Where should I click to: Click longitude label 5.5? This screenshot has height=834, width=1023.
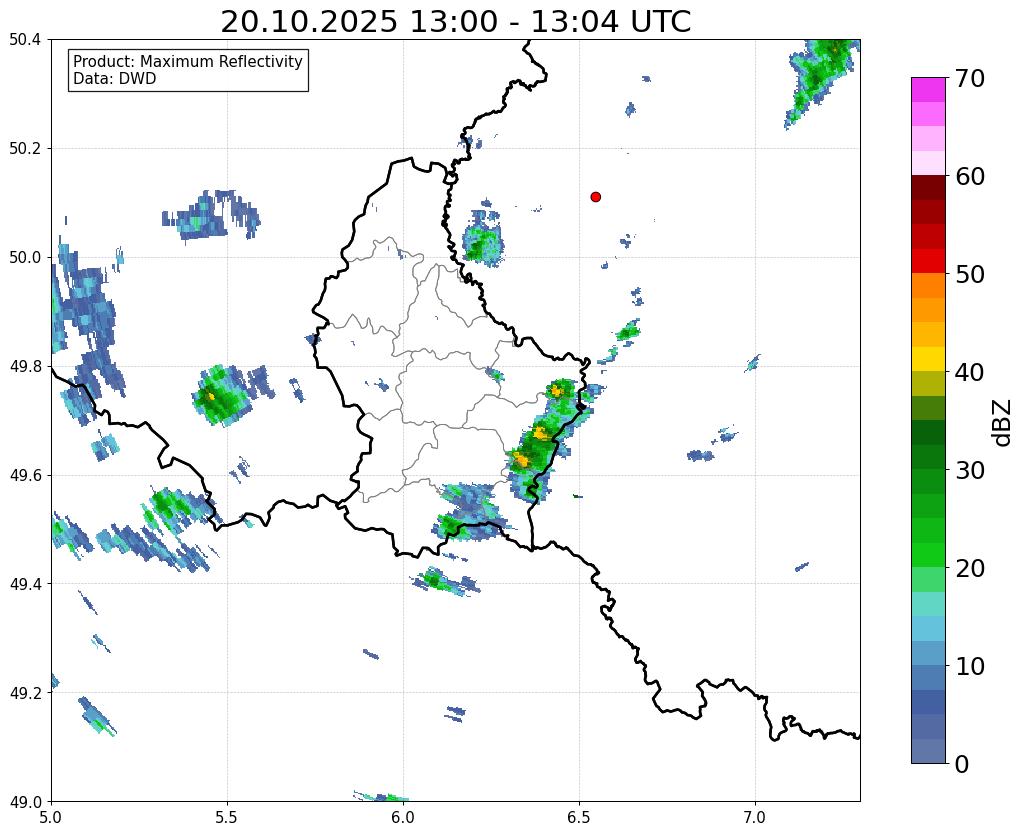(x=227, y=817)
